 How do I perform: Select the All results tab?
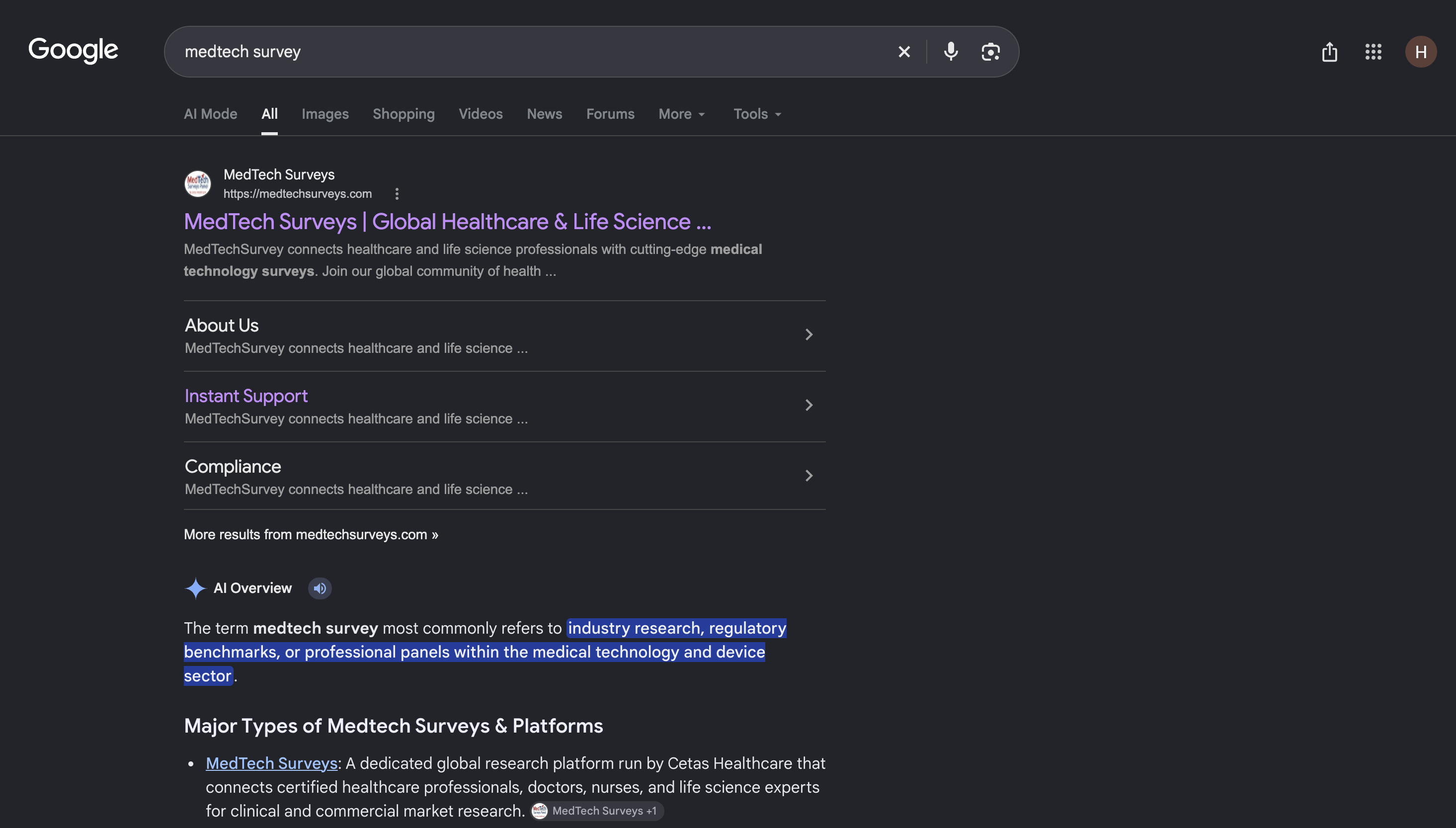(269, 114)
